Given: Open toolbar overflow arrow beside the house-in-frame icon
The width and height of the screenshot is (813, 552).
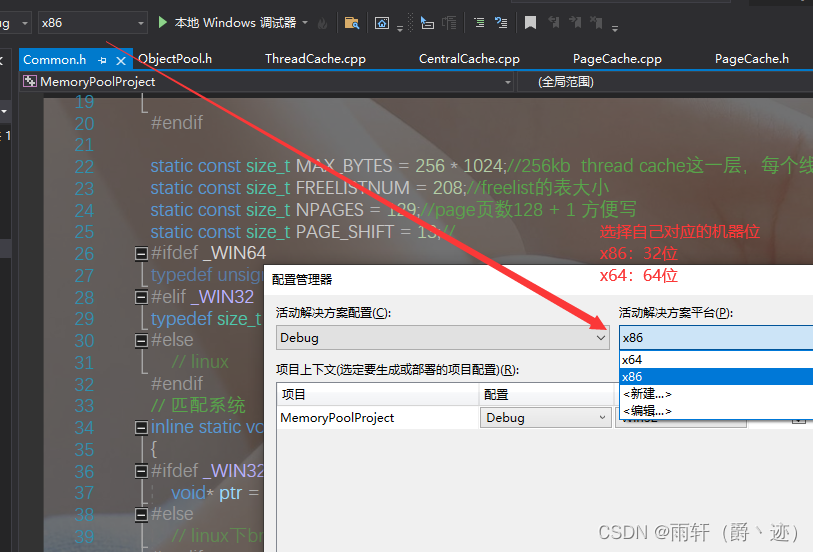Looking at the screenshot, I should 400,29.
